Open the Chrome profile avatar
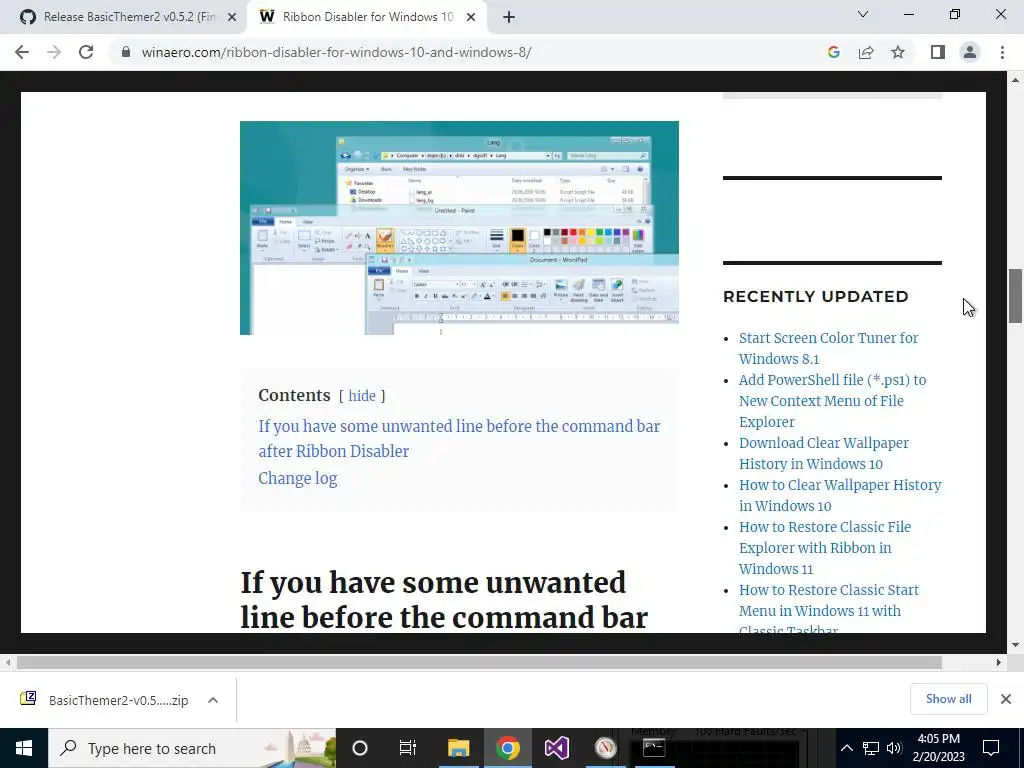The height and width of the screenshot is (768, 1024). tap(970, 52)
